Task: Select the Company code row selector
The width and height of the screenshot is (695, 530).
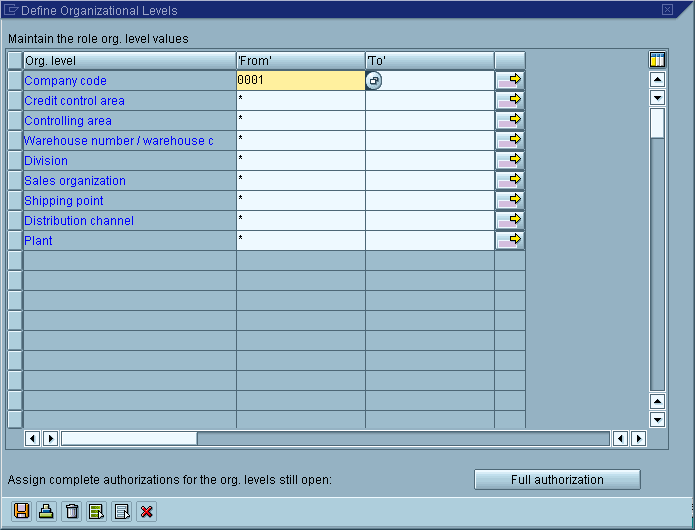Action: (x=14, y=80)
